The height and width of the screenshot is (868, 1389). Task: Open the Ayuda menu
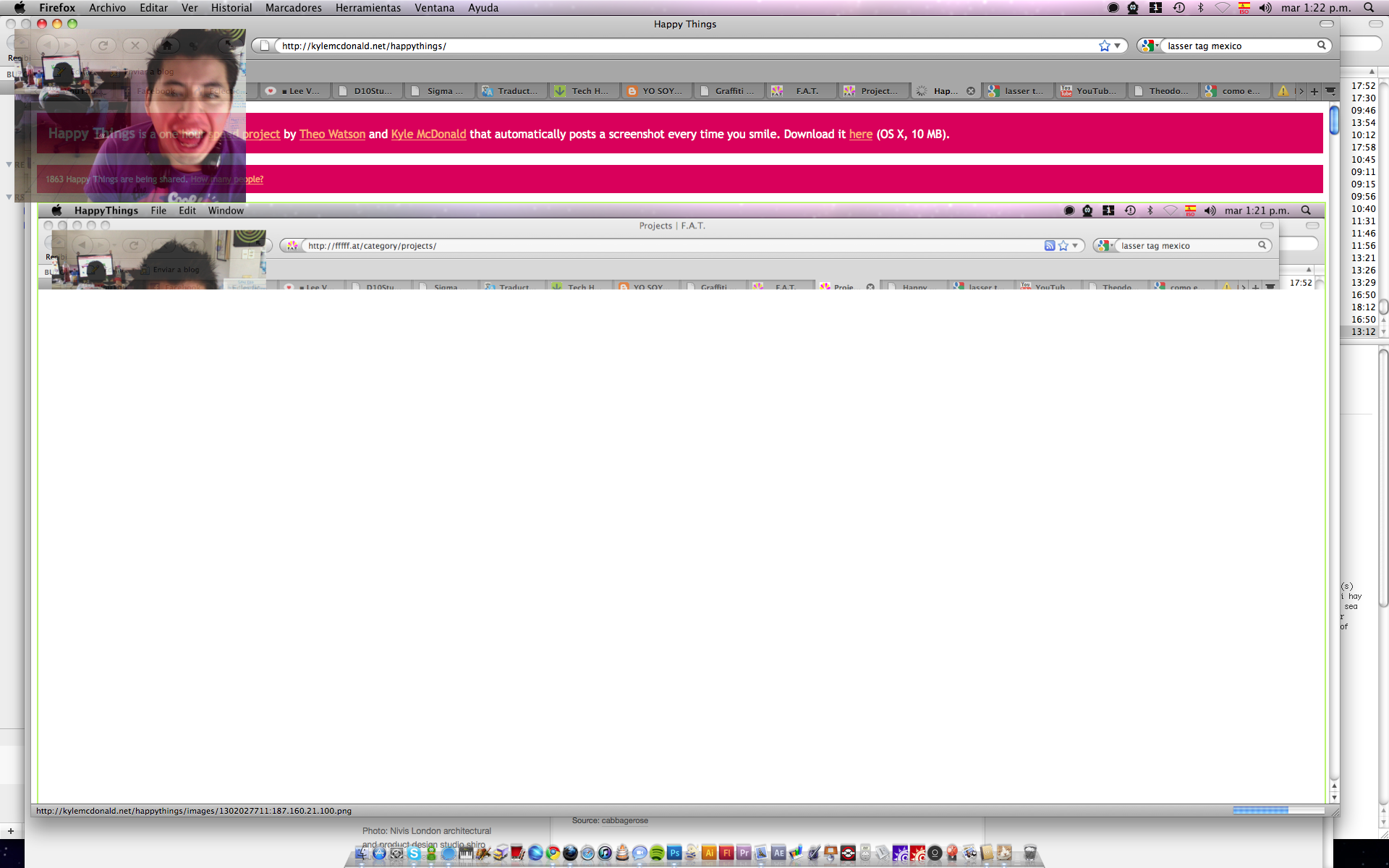[483, 8]
